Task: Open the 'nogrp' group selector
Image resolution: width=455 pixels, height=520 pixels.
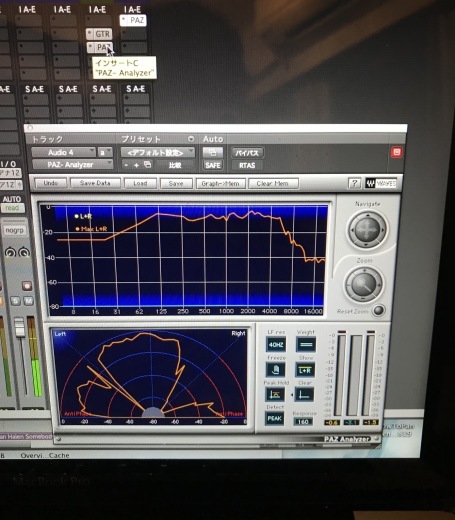Action: click(x=14, y=230)
